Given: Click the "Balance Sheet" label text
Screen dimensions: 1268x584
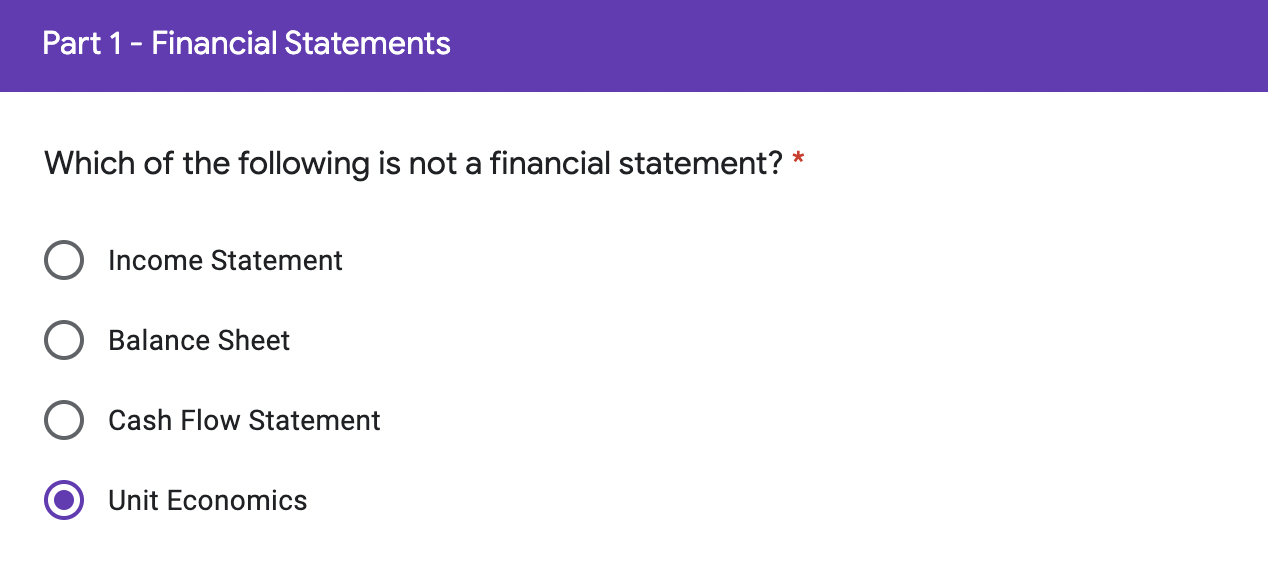Looking at the screenshot, I should click(x=199, y=341).
